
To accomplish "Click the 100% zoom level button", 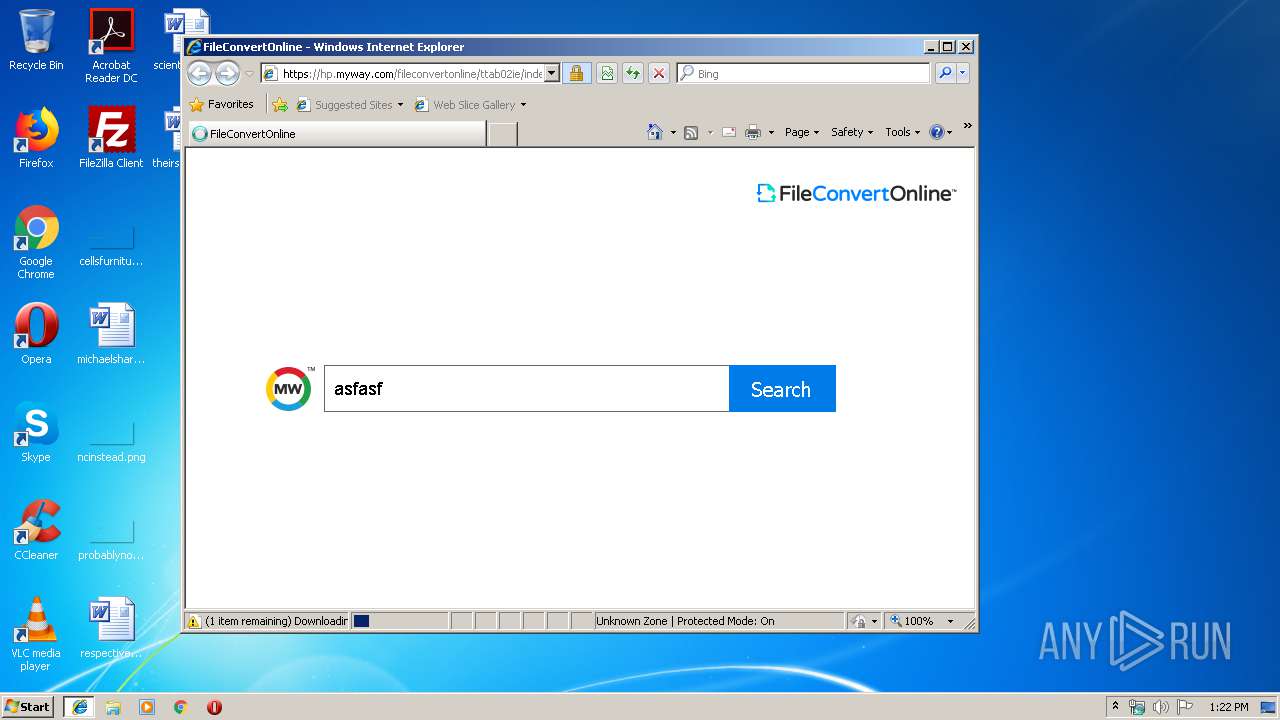I will 913,621.
